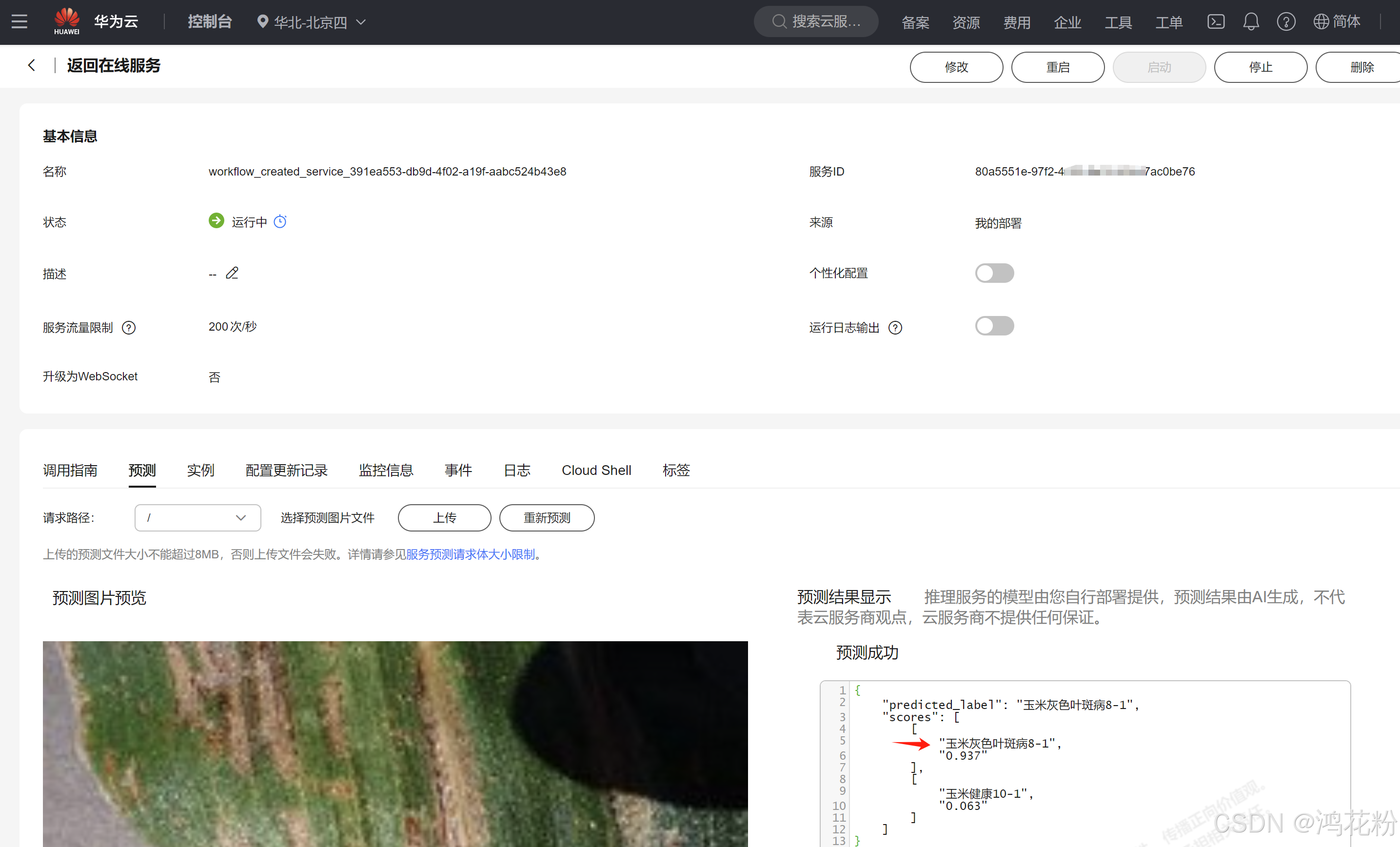Image resolution: width=1400 pixels, height=847 pixels.
Task: Open the 简体 language selector
Action: click(1336, 21)
